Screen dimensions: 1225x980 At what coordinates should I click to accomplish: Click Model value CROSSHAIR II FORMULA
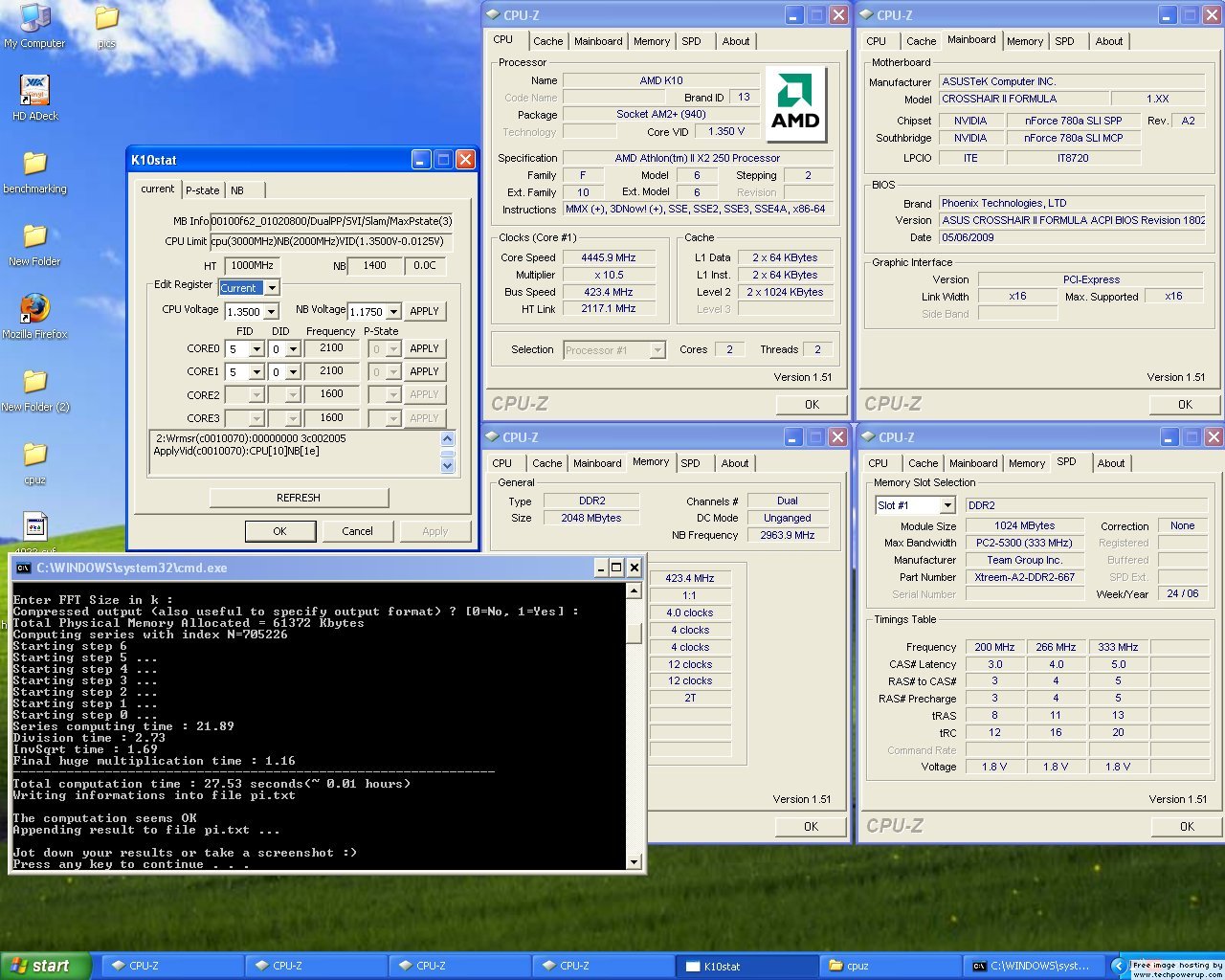pos(1023,99)
